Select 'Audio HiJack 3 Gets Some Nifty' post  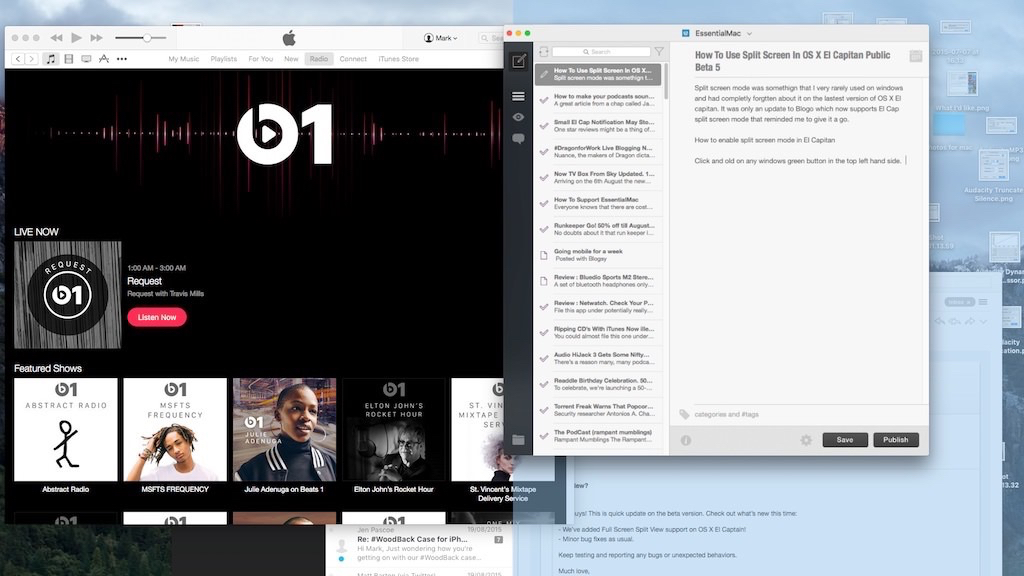pyautogui.click(x=598, y=359)
